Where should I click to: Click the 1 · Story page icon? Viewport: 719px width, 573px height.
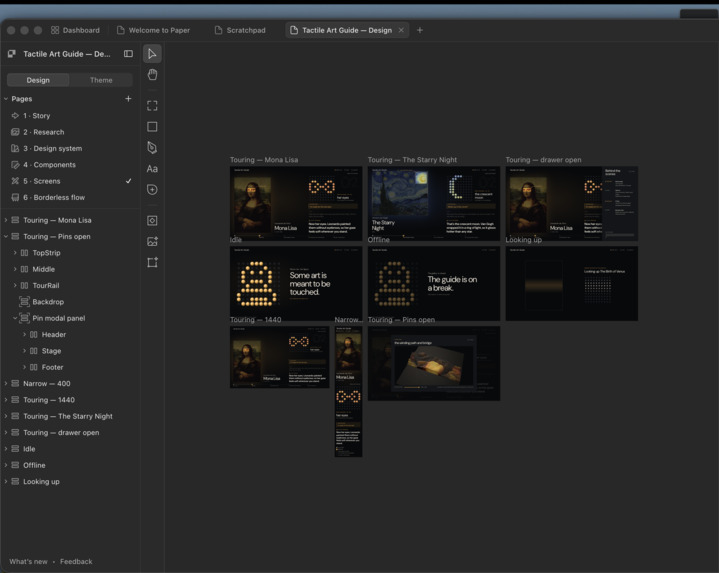point(15,116)
